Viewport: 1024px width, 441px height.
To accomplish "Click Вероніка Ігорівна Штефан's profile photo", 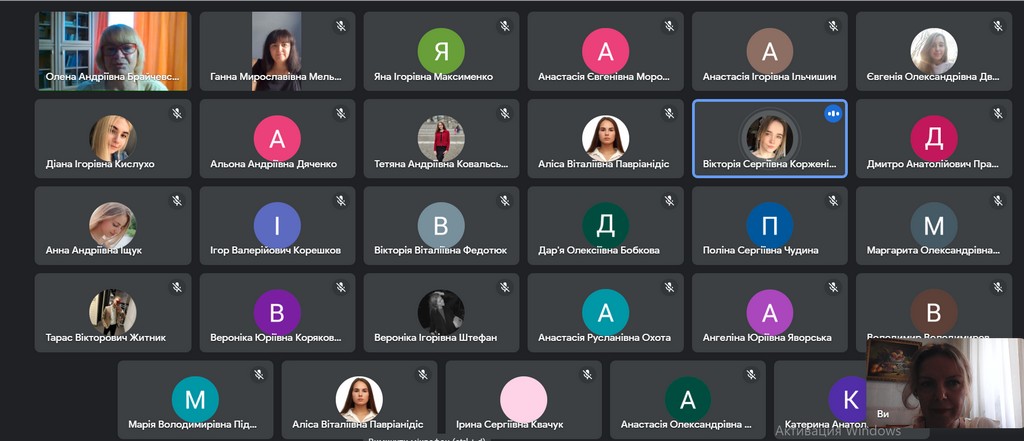I will click(x=441, y=312).
